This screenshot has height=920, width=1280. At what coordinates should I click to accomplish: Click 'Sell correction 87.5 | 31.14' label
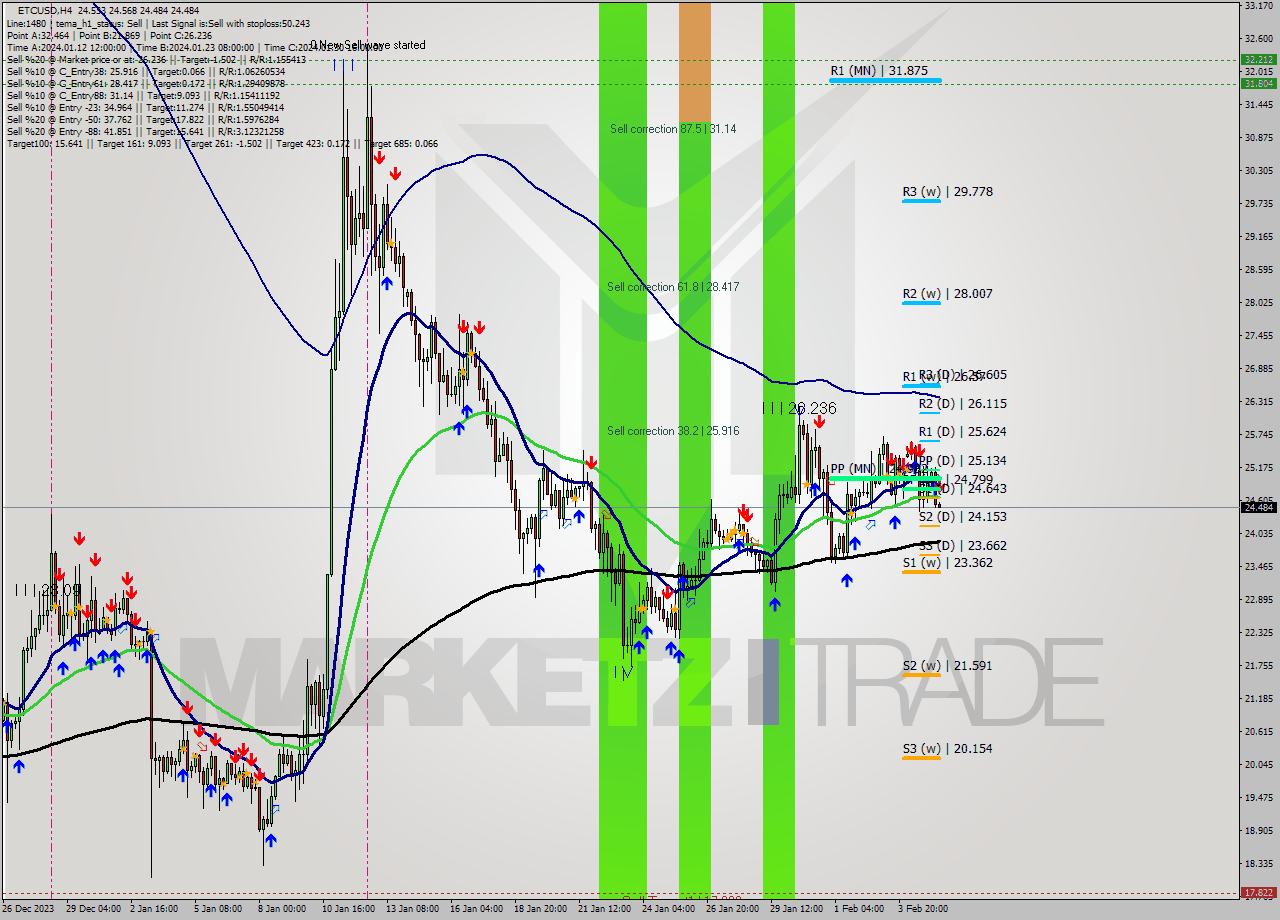(673, 129)
